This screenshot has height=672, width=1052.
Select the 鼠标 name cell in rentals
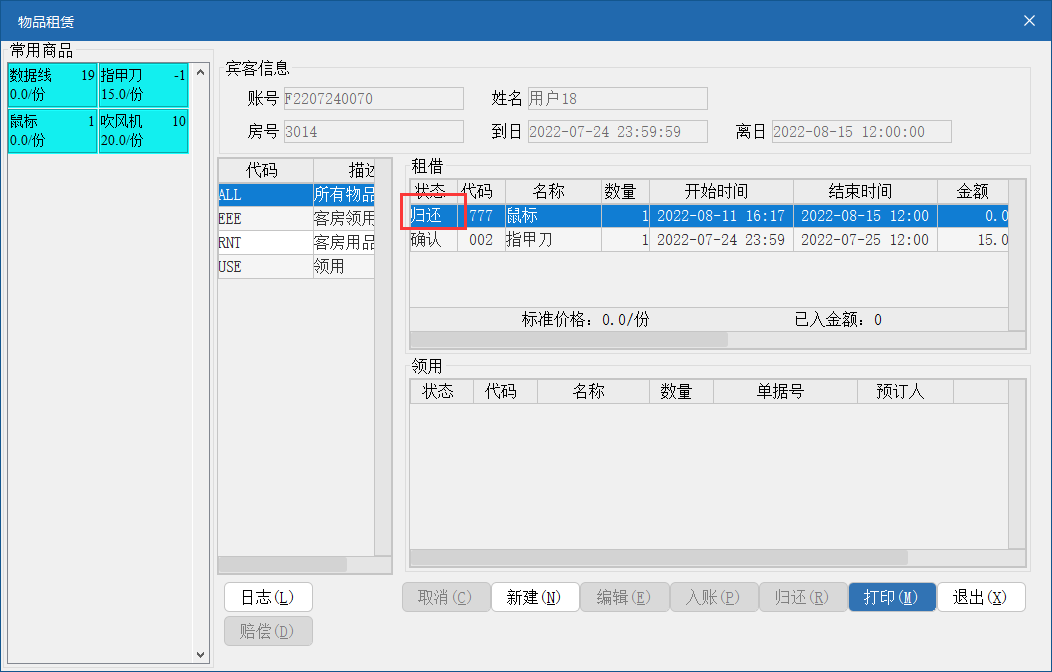click(553, 216)
